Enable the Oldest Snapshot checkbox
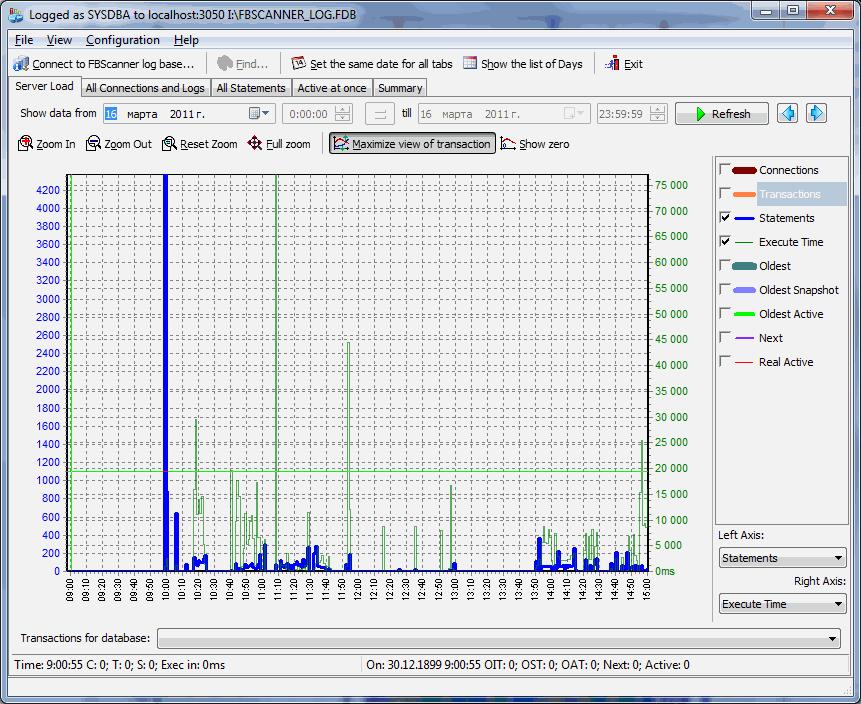 click(725, 290)
